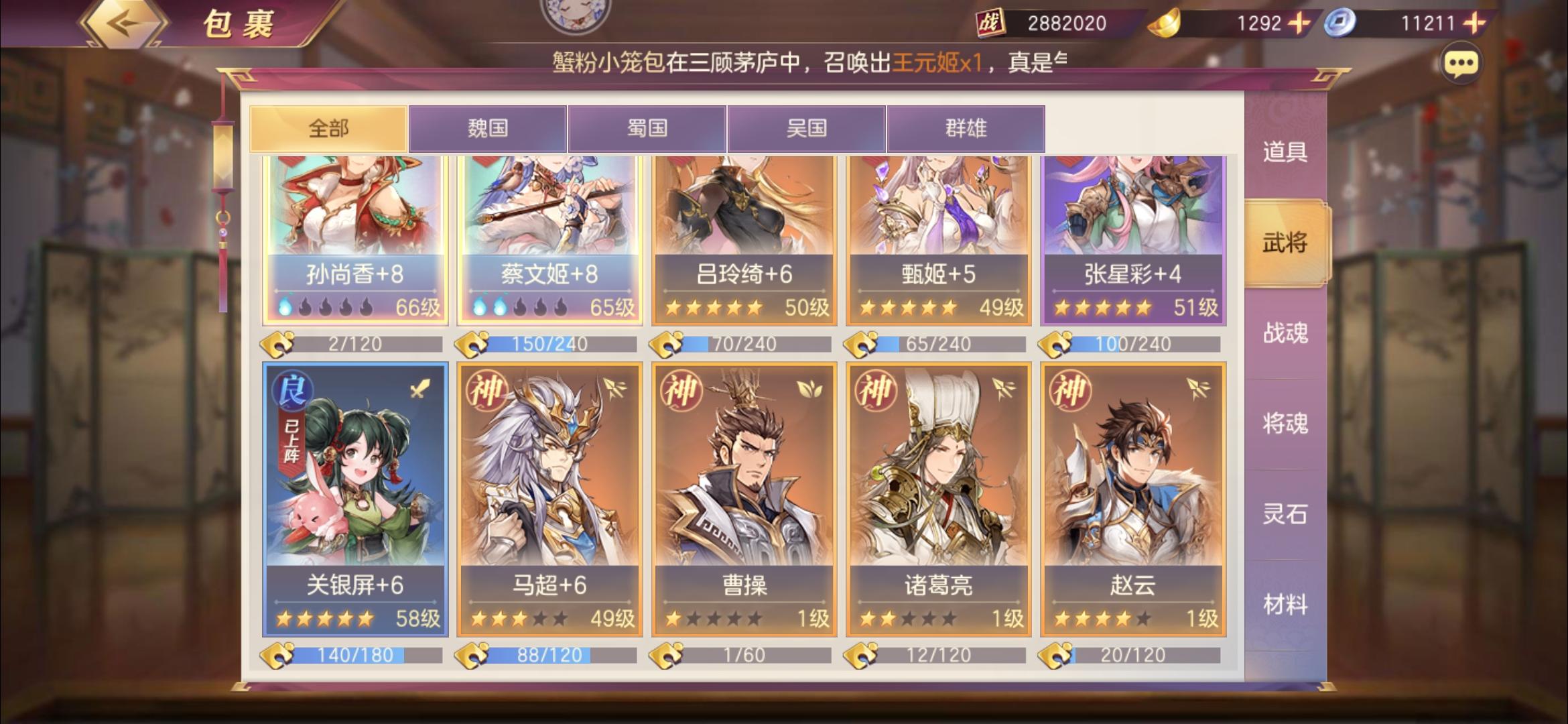Switch to the 蜀国 faction tab
The width and height of the screenshot is (1568, 724).
(647, 128)
